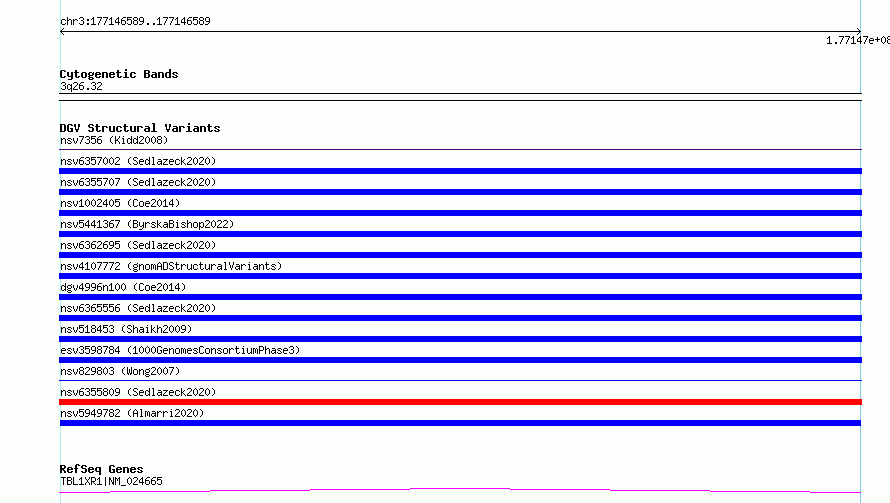Screen dimensions: 890x503
Task: Click nsv4107772 (gnomADStructuralVariants) label
Action: (171, 266)
